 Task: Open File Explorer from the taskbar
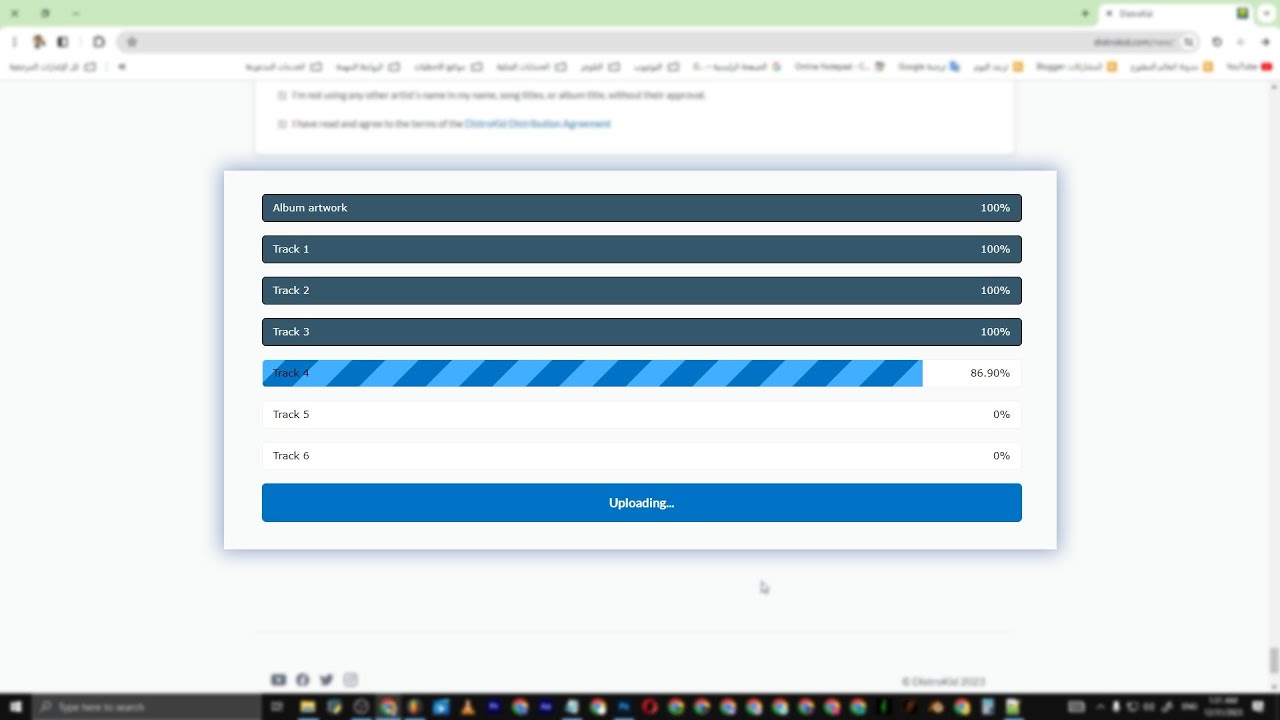(308, 707)
